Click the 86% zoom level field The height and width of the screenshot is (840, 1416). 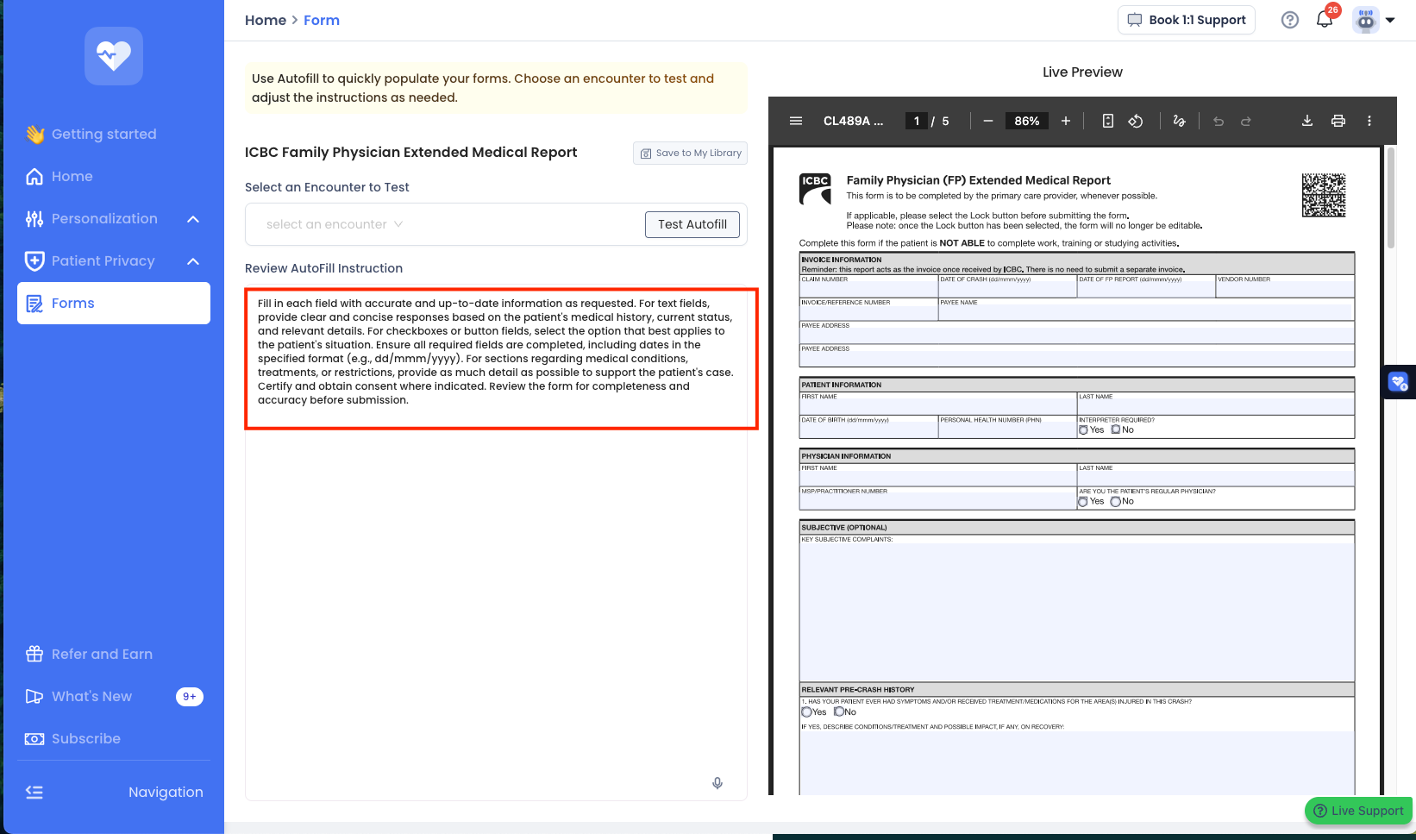pyautogui.click(x=1027, y=121)
